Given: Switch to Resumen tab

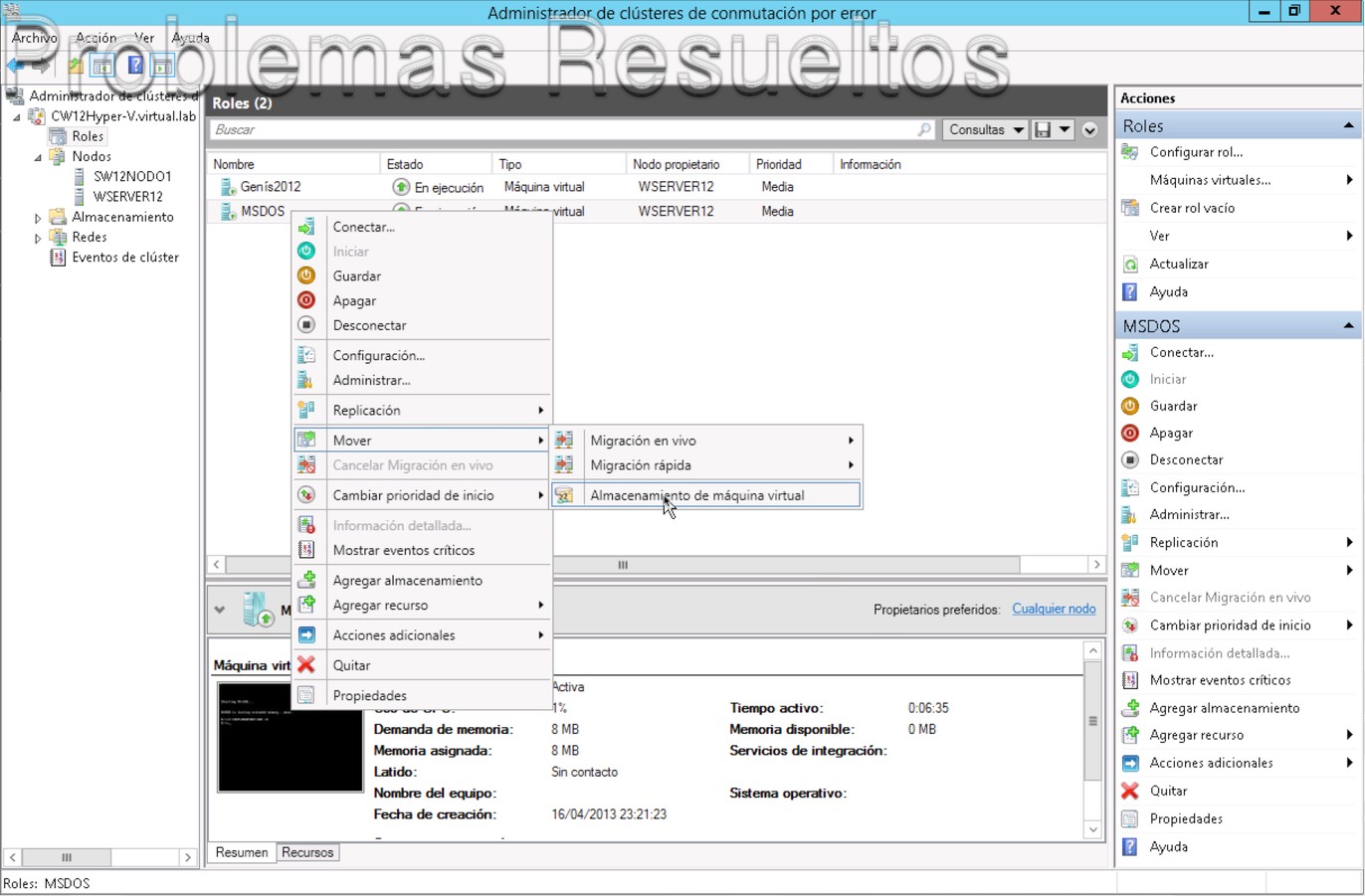Looking at the screenshot, I should (242, 852).
